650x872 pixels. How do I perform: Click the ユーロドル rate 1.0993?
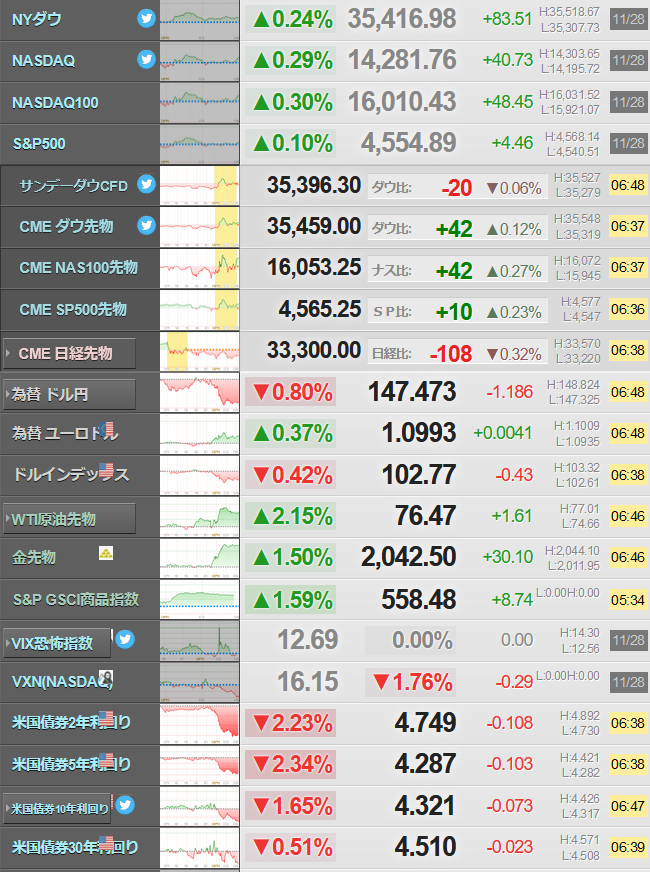tap(419, 433)
